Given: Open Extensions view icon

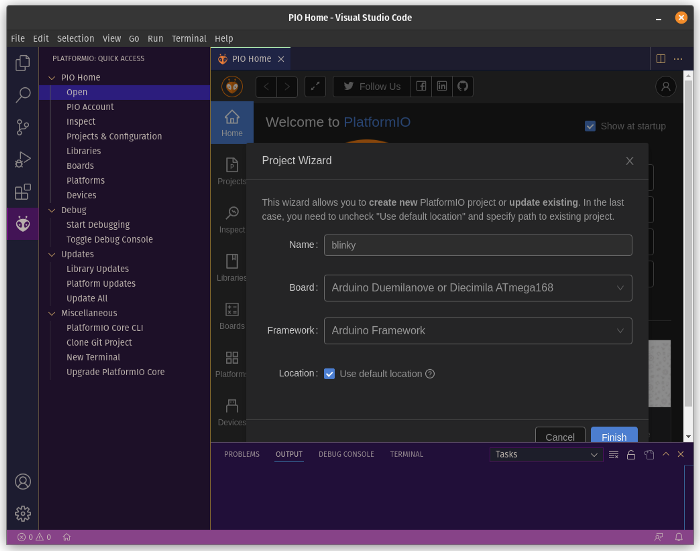Looking at the screenshot, I should [22, 191].
